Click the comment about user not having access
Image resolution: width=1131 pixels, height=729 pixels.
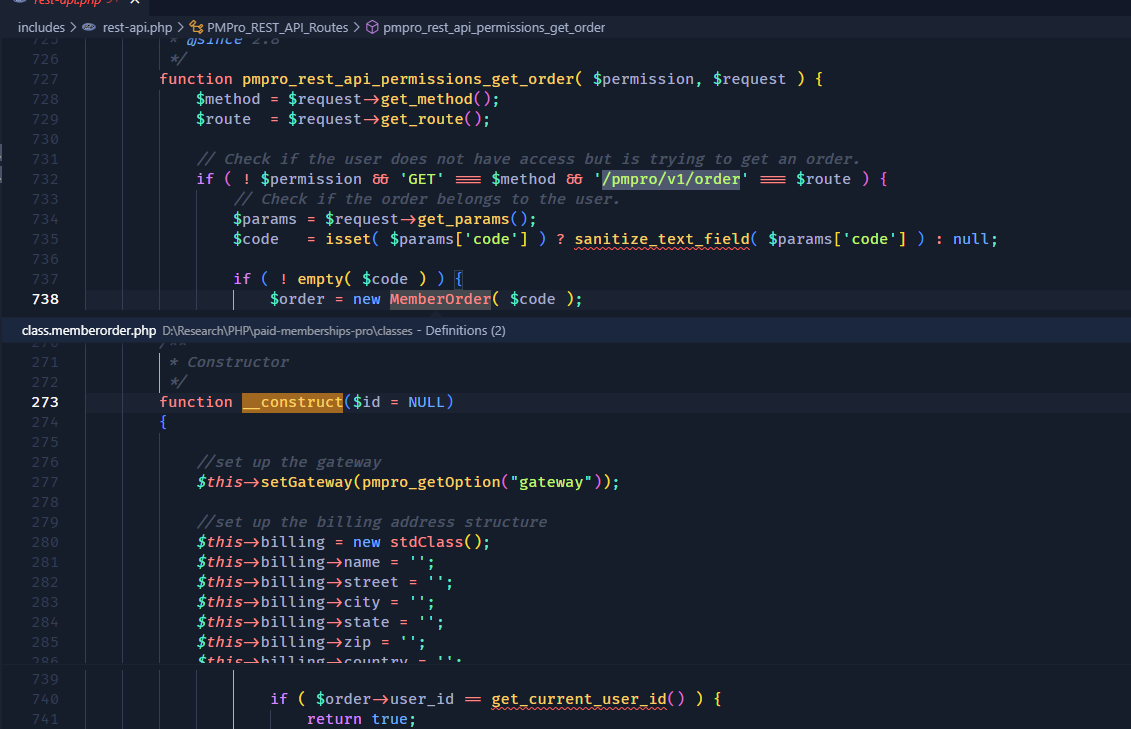tap(528, 159)
